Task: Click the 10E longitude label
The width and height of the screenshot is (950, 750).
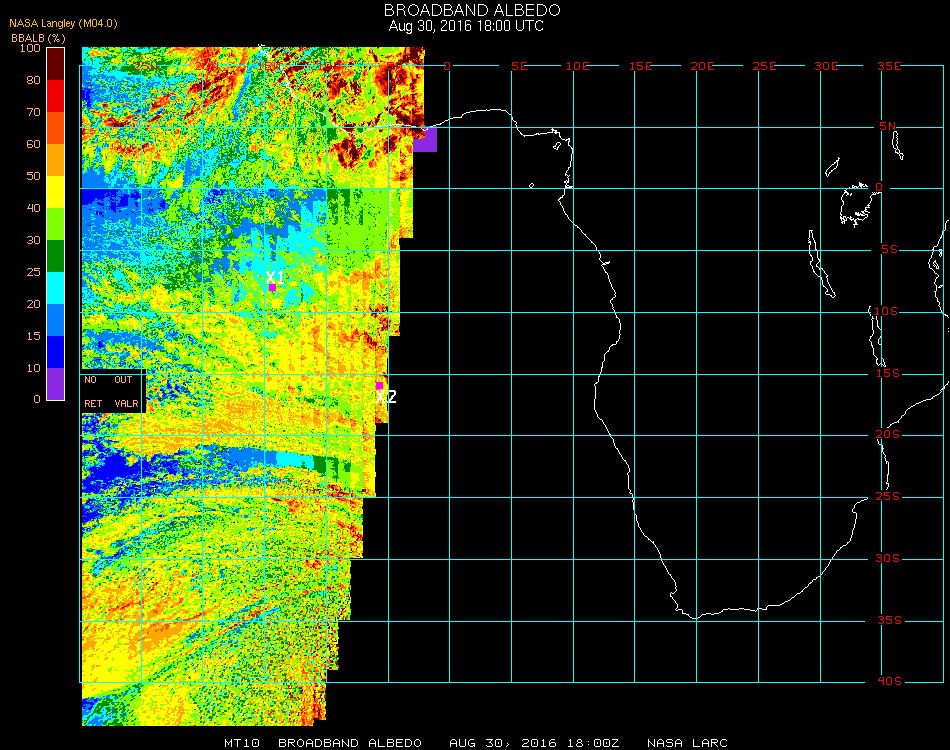Action: (577, 66)
